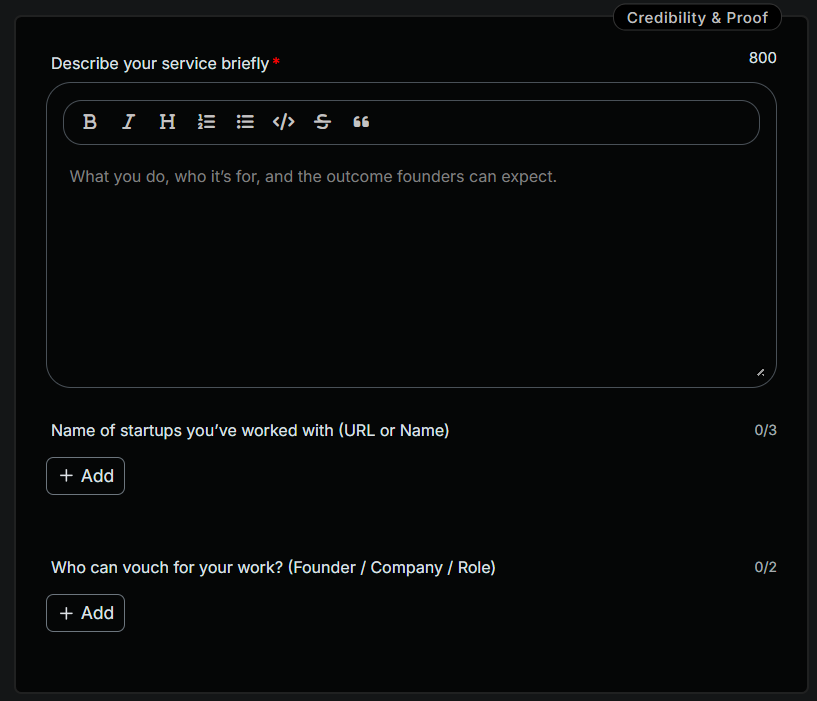Click the 'Name of startups' field label

point(250,430)
